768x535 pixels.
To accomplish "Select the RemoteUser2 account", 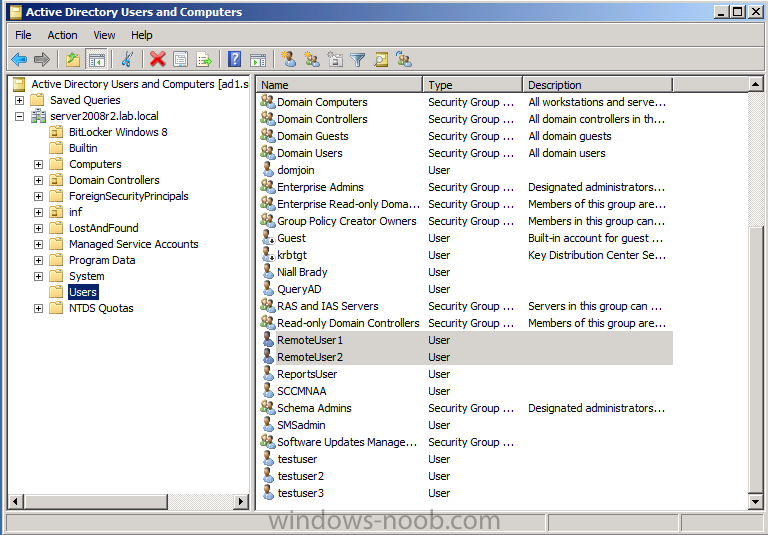I will tap(310, 357).
